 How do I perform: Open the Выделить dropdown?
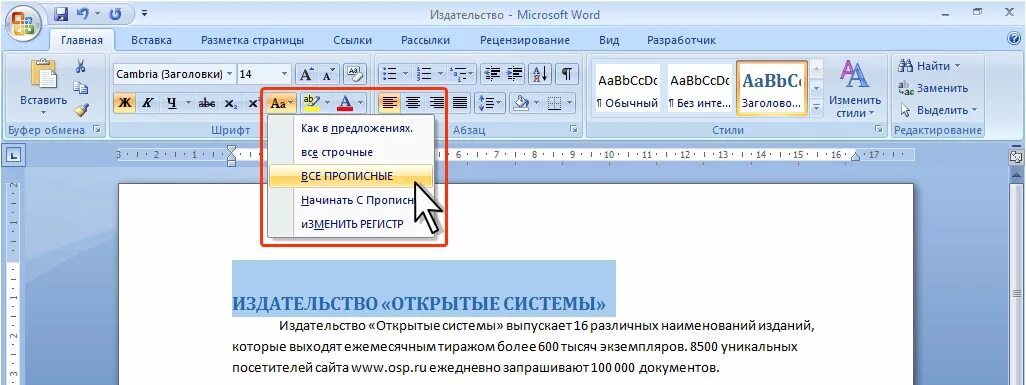tap(937, 109)
